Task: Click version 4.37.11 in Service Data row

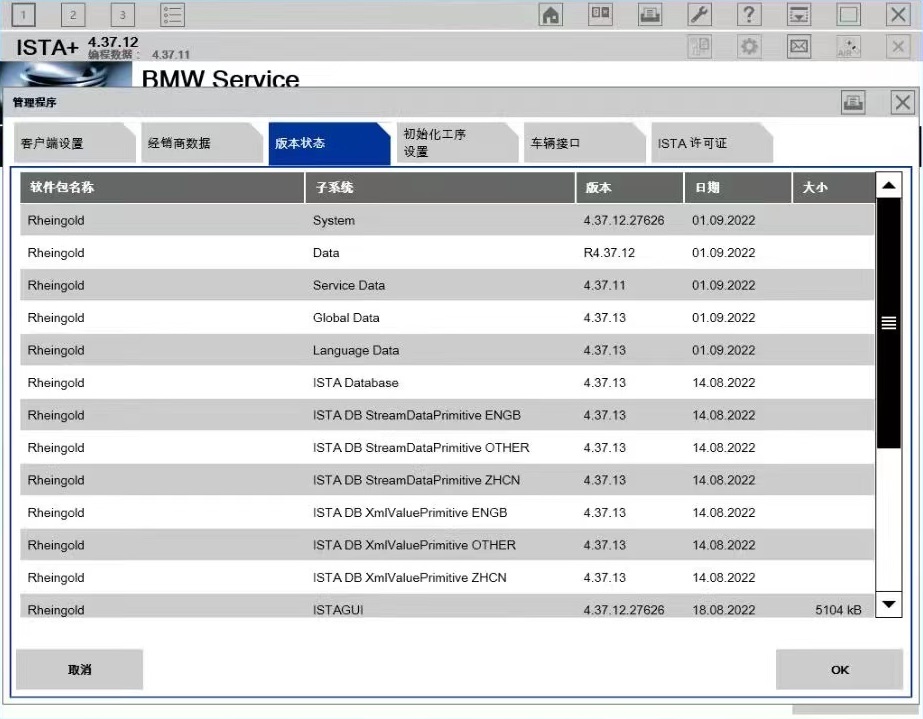Action: 605,285
